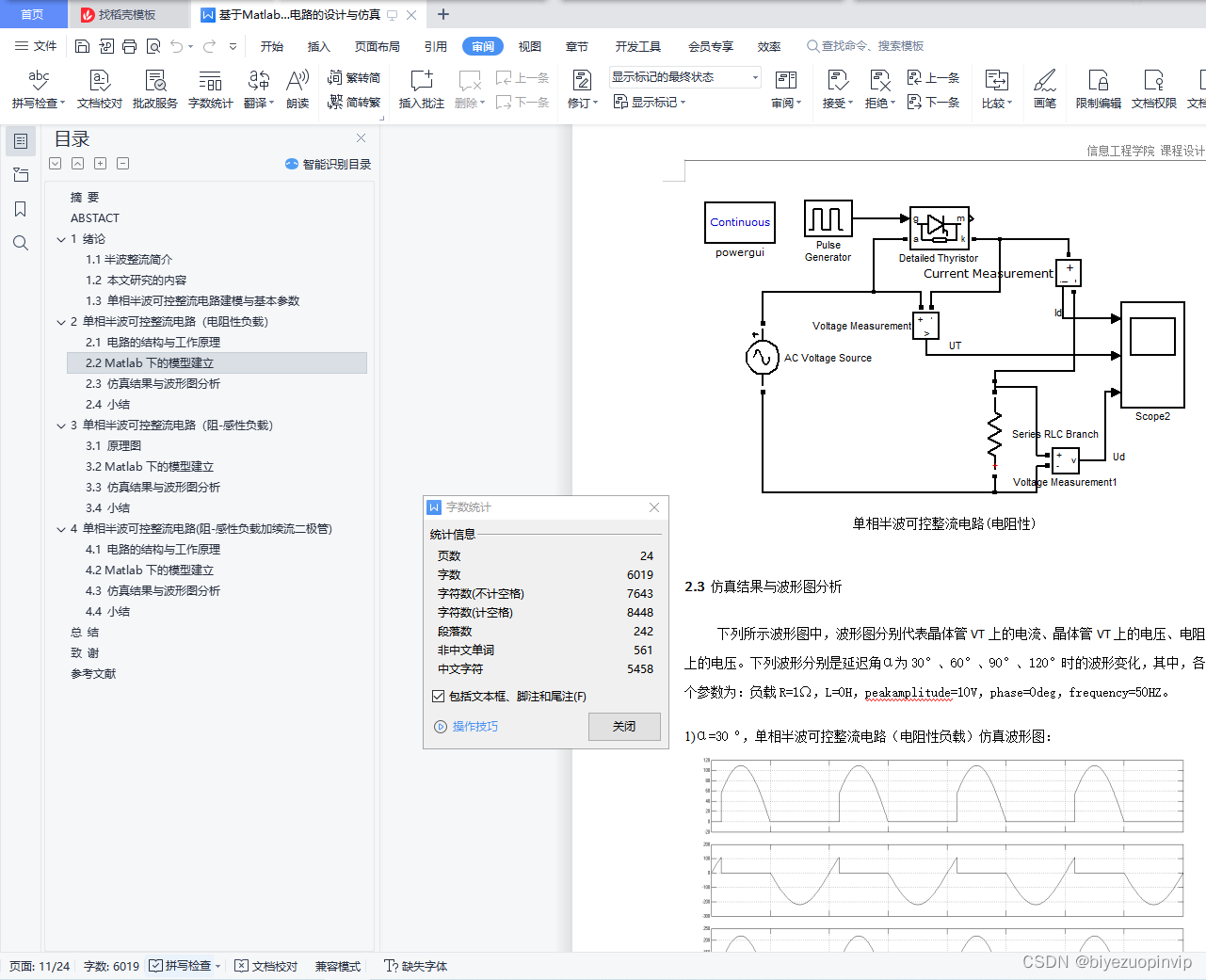Open document permissions (文档权限)

click(1154, 89)
